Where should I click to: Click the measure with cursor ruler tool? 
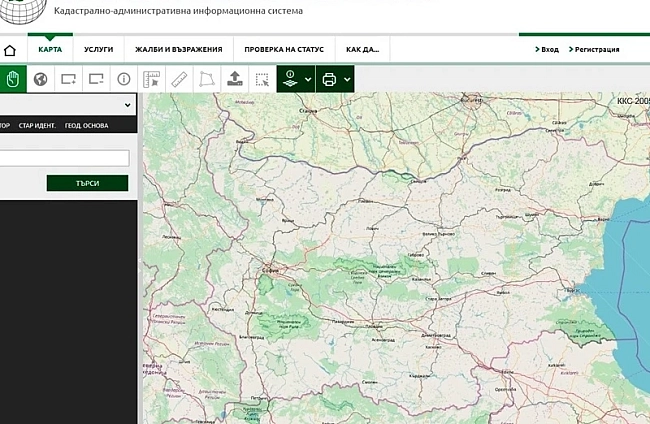click(x=152, y=78)
